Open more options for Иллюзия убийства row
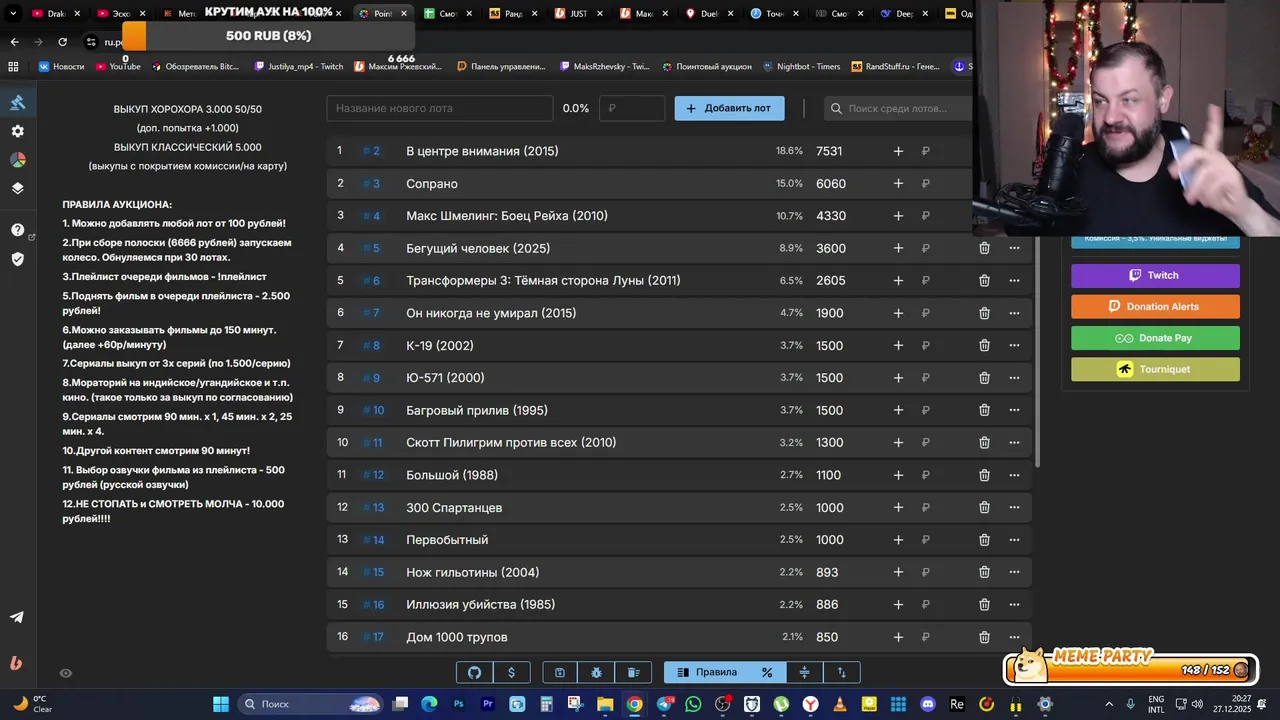Image resolution: width=1280 pixels, height=720 pixels. [x=1014, y=605]
